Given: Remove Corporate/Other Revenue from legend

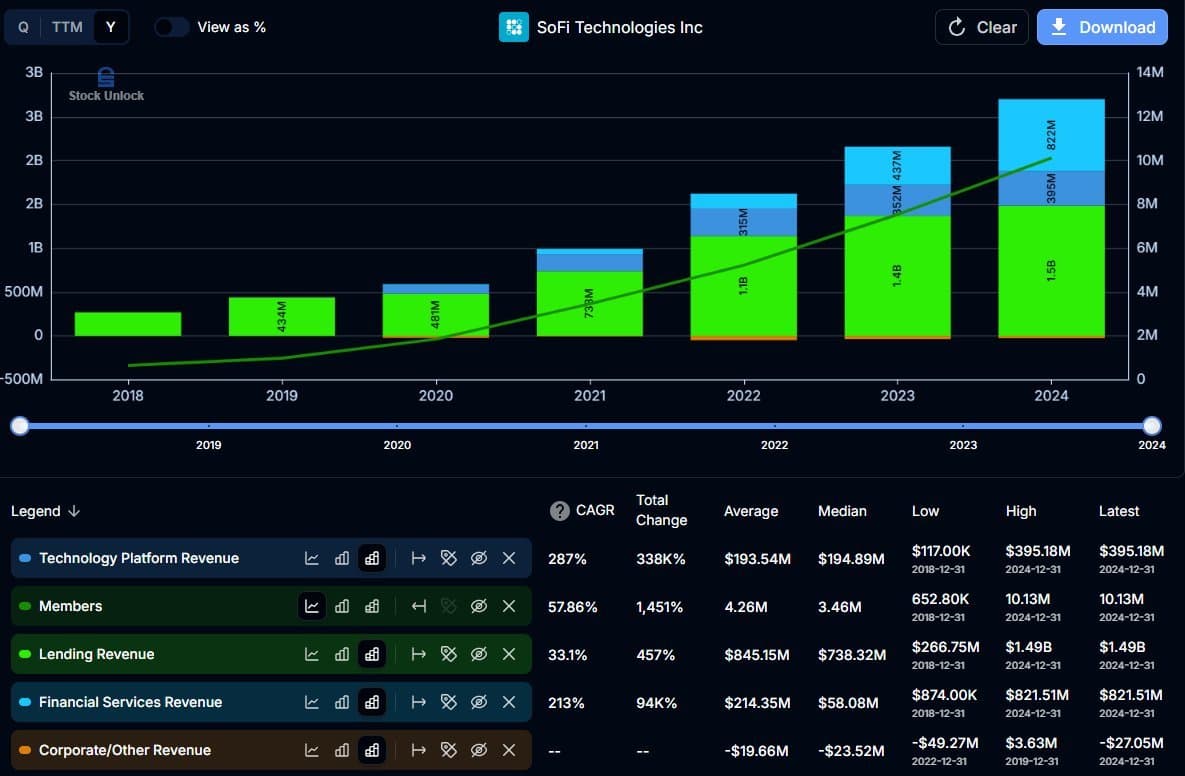Looking at the screenshot, I should click(509, 750).
